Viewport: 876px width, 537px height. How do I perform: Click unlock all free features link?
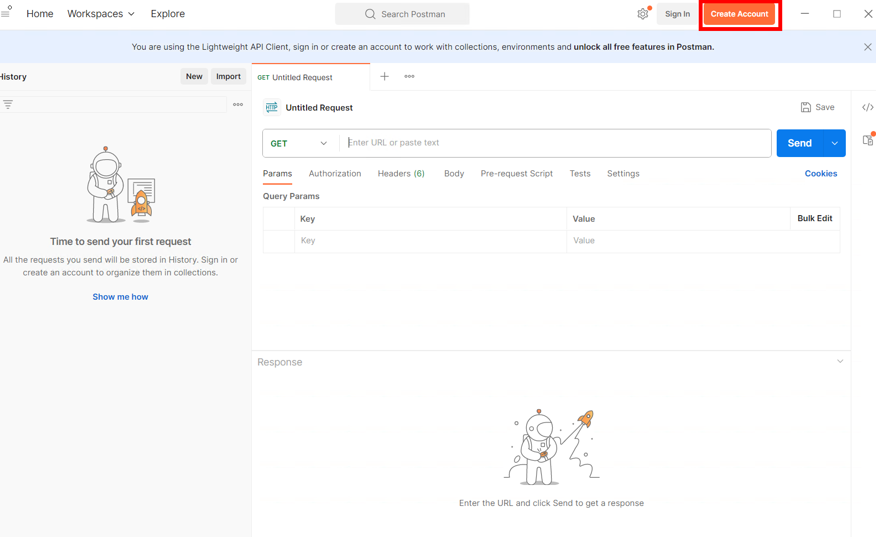[x=644, y=47]
